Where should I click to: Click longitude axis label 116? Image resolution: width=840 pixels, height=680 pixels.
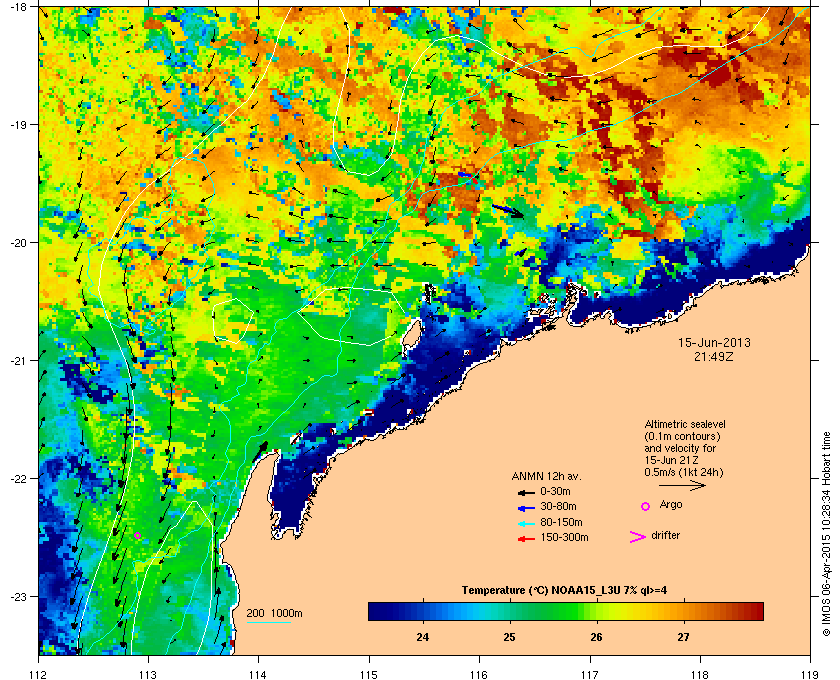(x=479, y=675)
